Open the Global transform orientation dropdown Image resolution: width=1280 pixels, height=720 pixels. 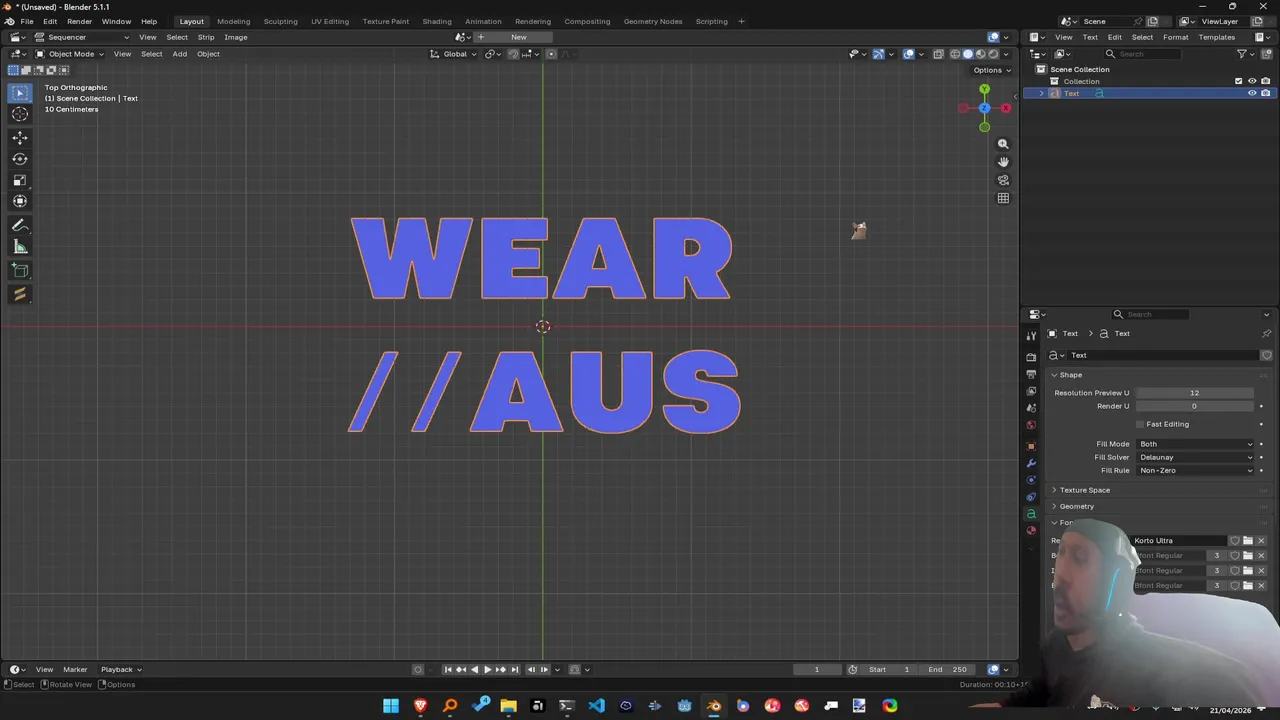[x=453, y=54]
